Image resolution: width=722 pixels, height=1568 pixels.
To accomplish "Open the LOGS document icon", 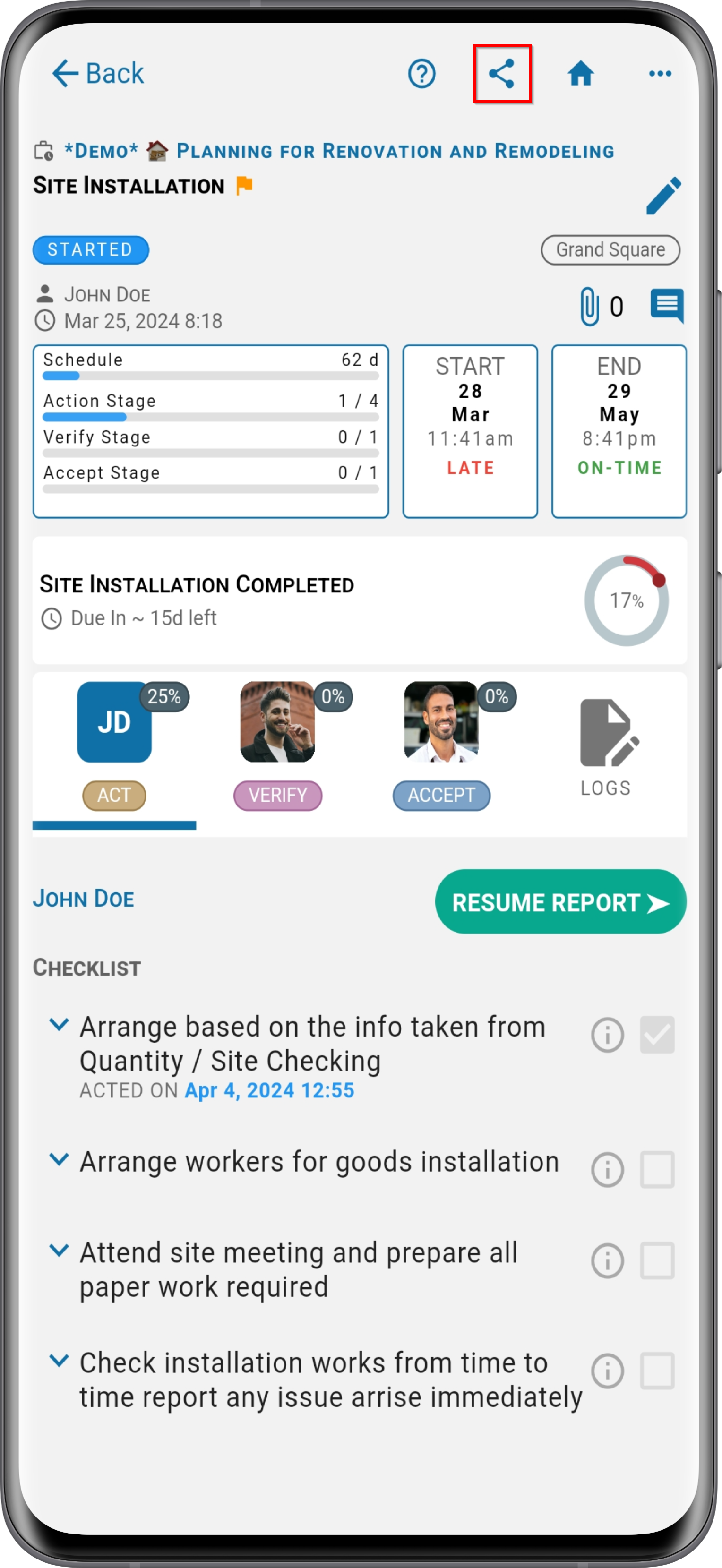I will 606,747.
